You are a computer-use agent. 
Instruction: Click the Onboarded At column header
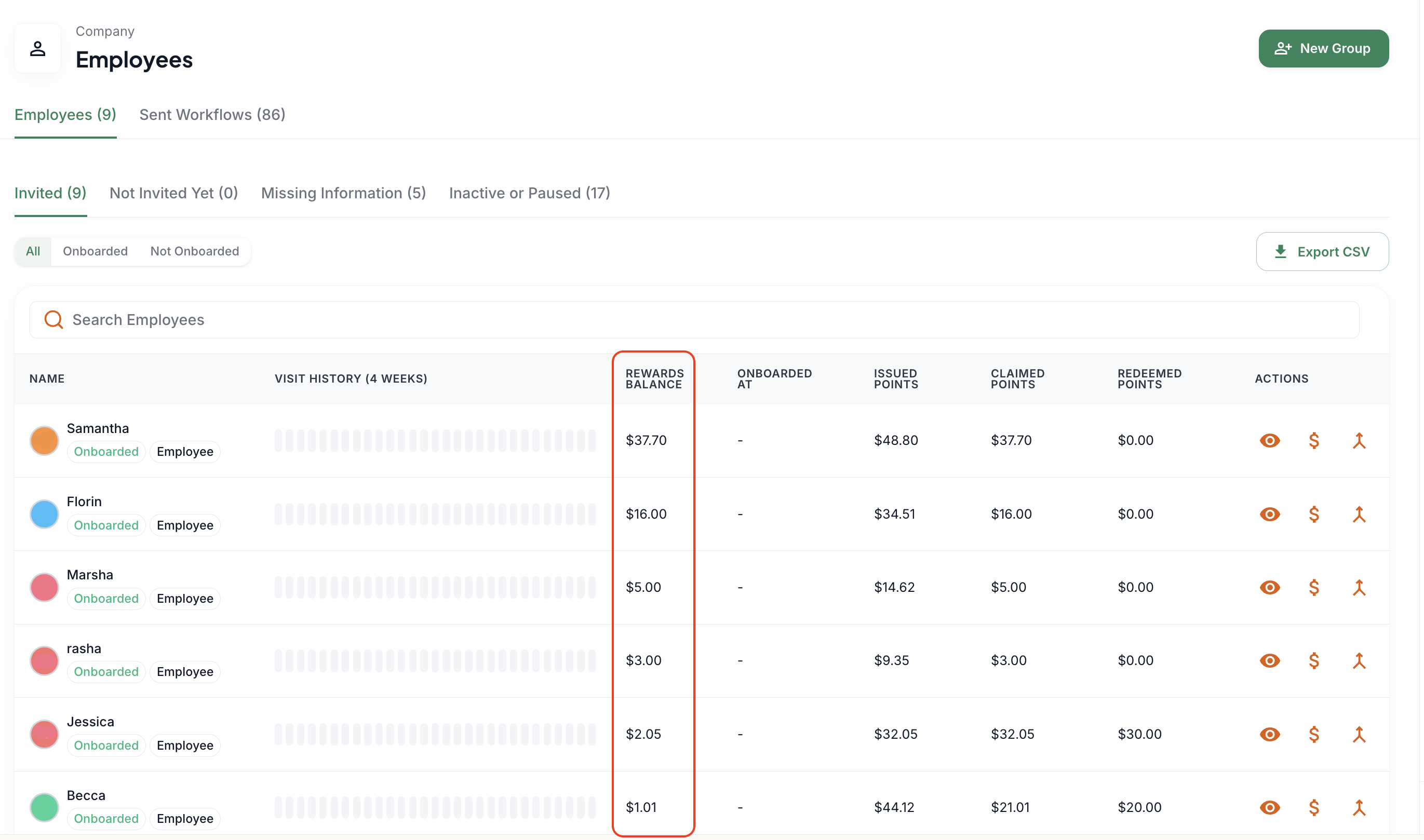point(774,378)
